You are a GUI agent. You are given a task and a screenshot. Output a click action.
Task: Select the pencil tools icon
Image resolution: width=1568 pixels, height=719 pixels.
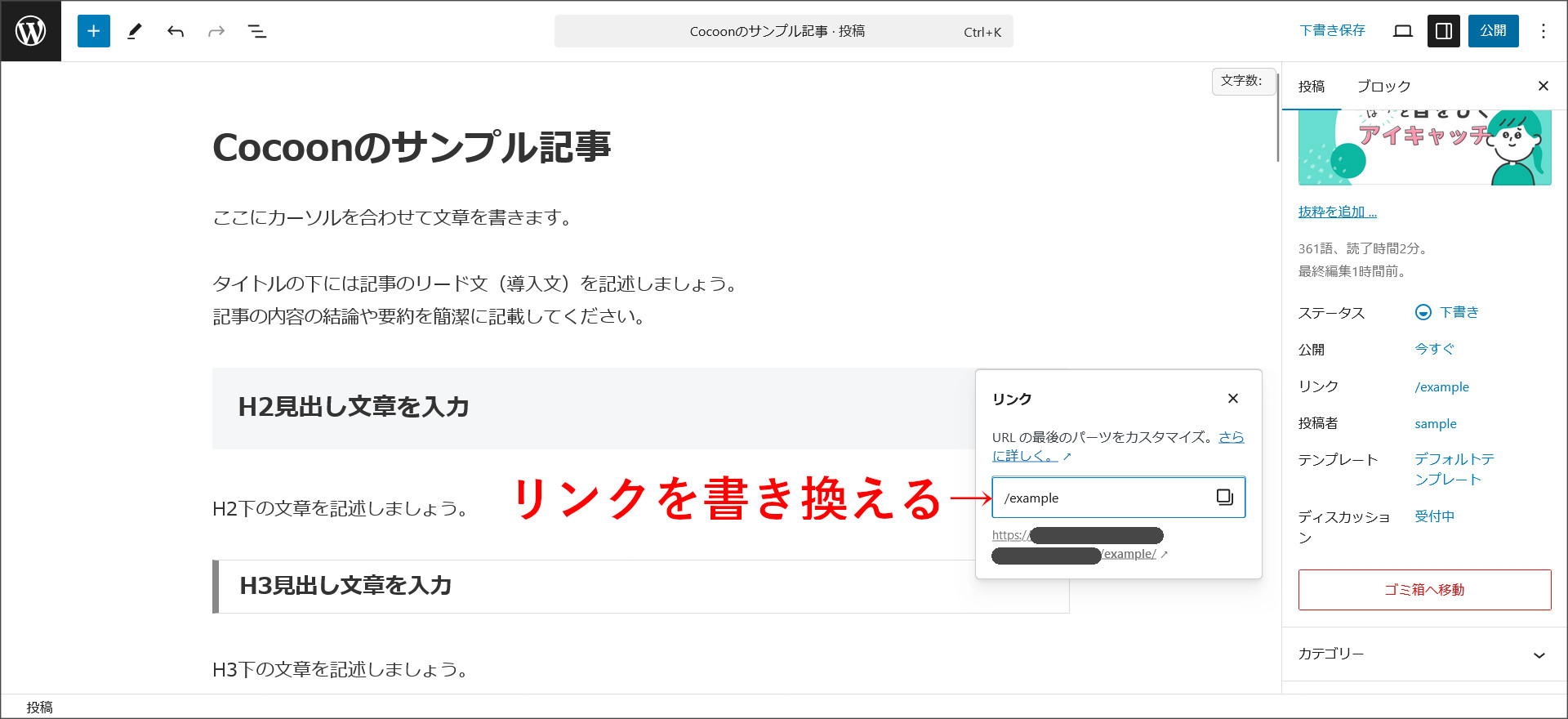135,31
